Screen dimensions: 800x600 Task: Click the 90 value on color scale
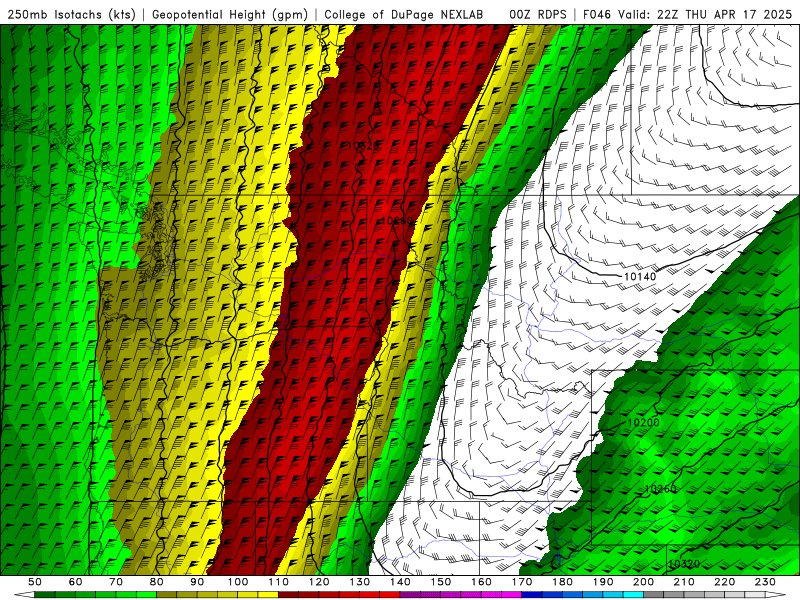pos(197,582)
